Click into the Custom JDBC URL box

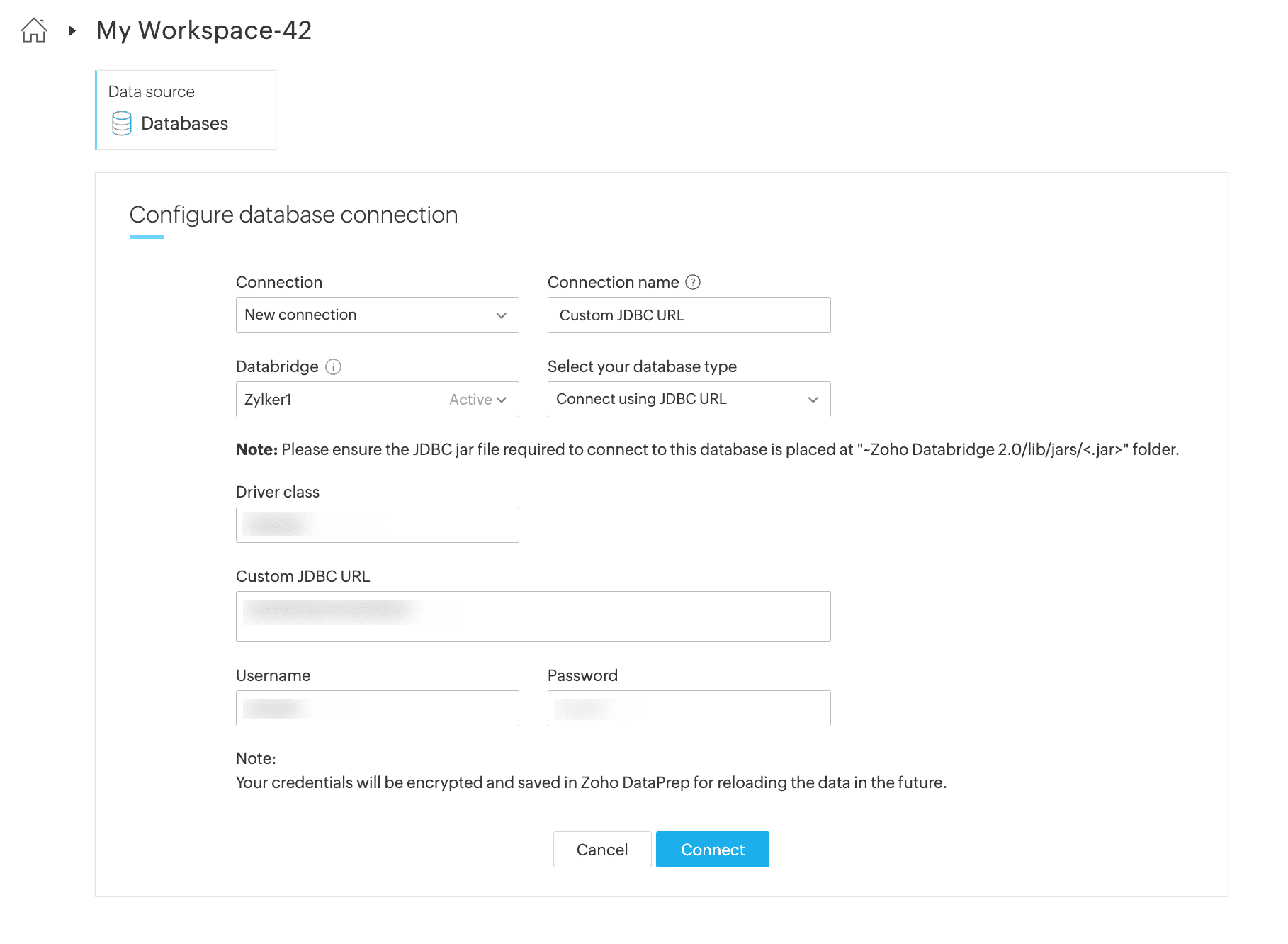pyautogui.click(x=533, y=617)
